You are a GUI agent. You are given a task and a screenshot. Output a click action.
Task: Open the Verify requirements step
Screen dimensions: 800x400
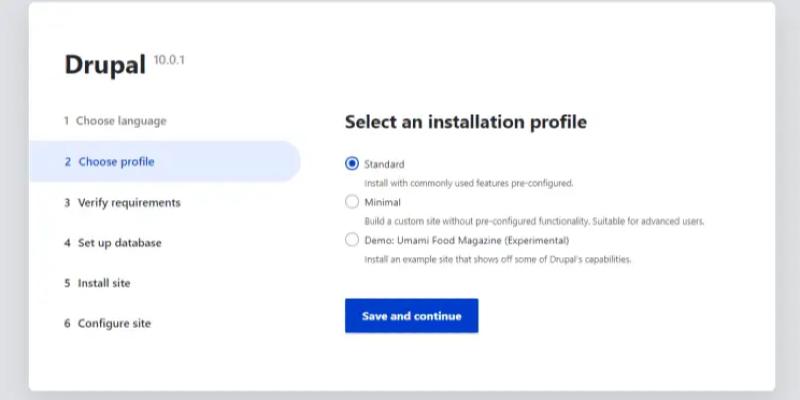pyautogui.click(x=129, y=202)
